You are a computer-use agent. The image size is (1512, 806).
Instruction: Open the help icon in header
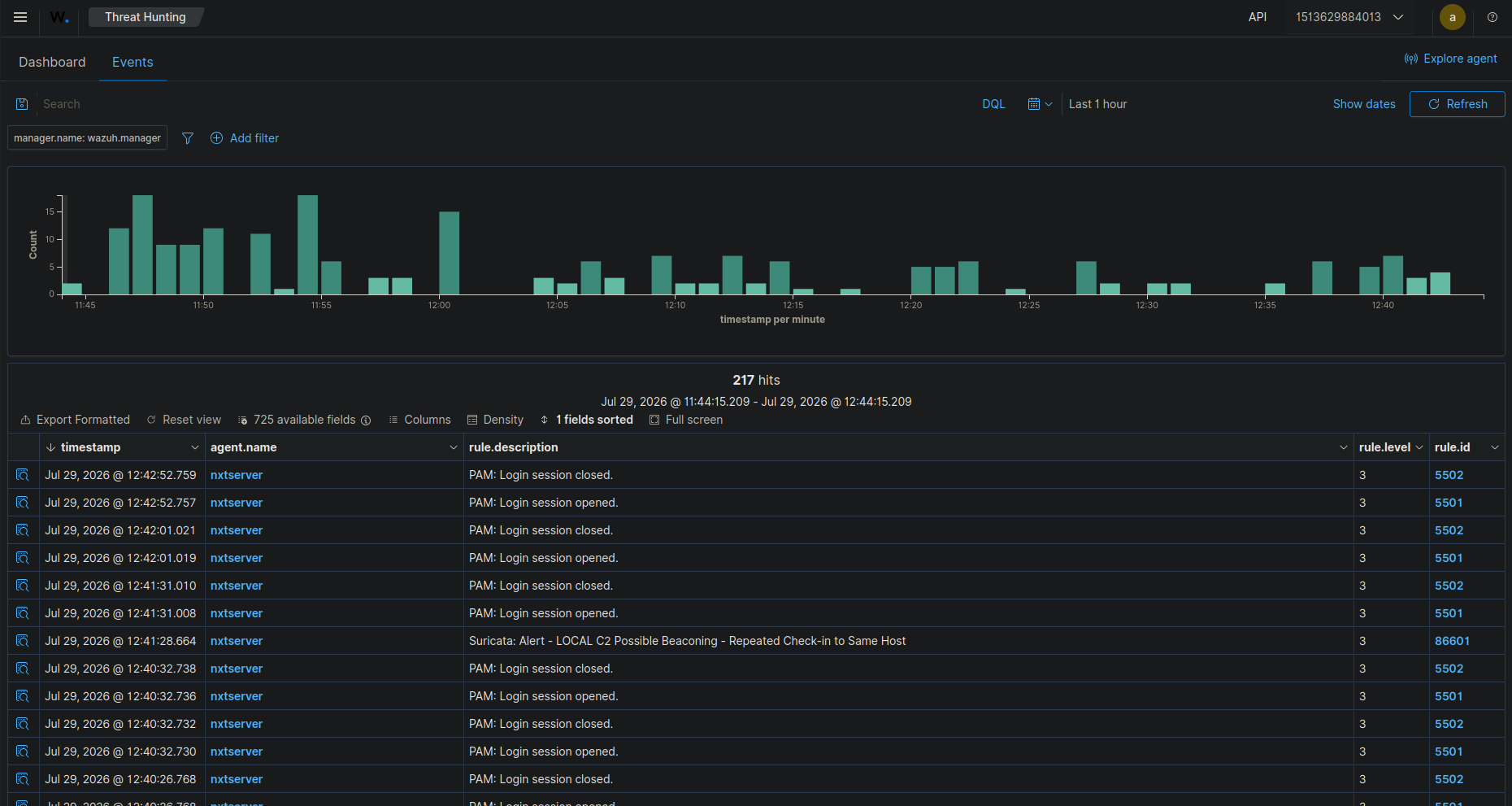point(1492,17)
